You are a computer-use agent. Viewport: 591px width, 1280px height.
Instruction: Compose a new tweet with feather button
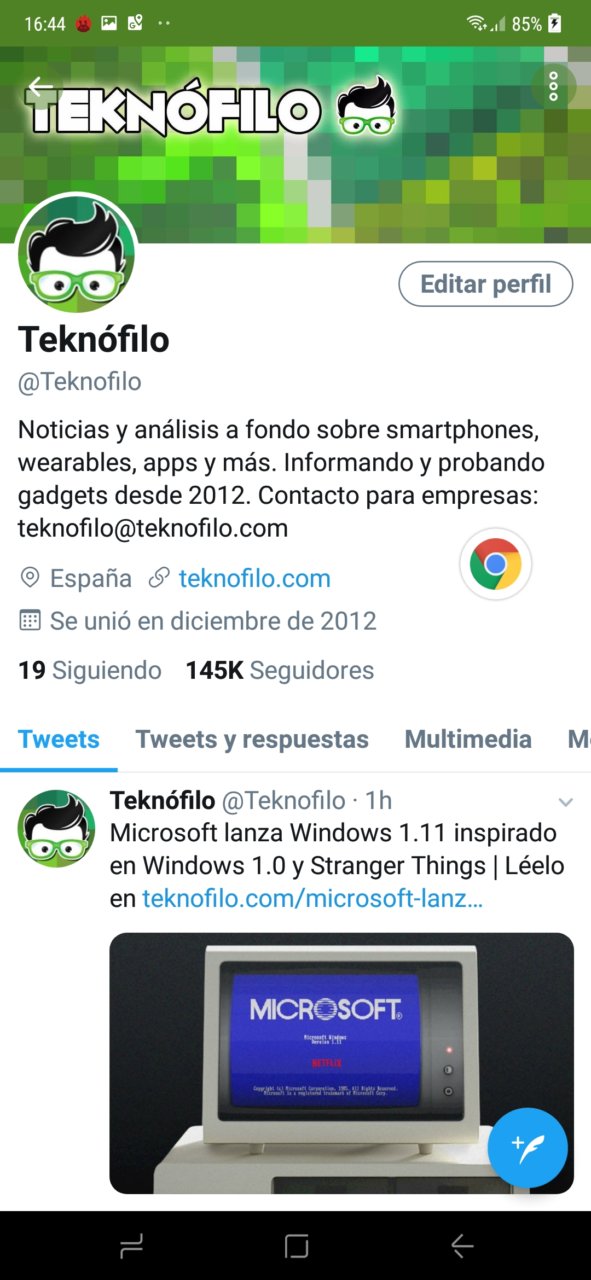[x=528, y=1147]
